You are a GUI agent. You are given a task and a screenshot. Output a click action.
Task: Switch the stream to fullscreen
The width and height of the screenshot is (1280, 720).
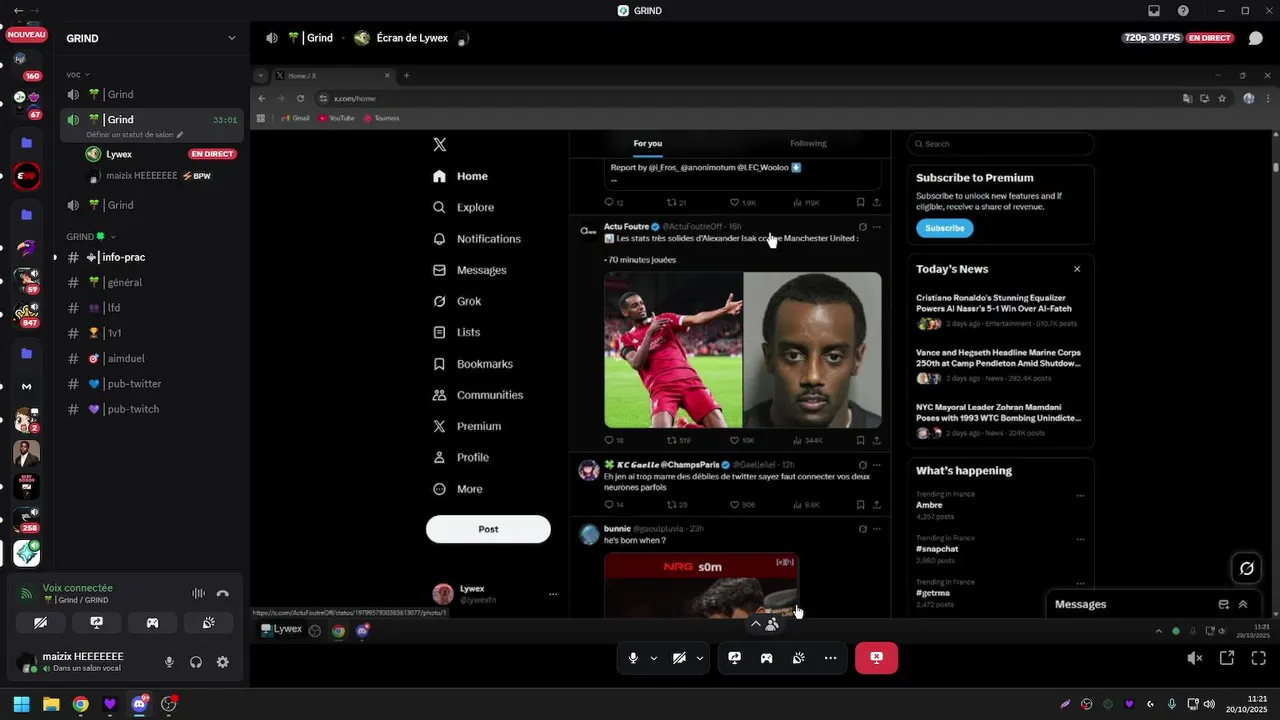click(1259, 658)
